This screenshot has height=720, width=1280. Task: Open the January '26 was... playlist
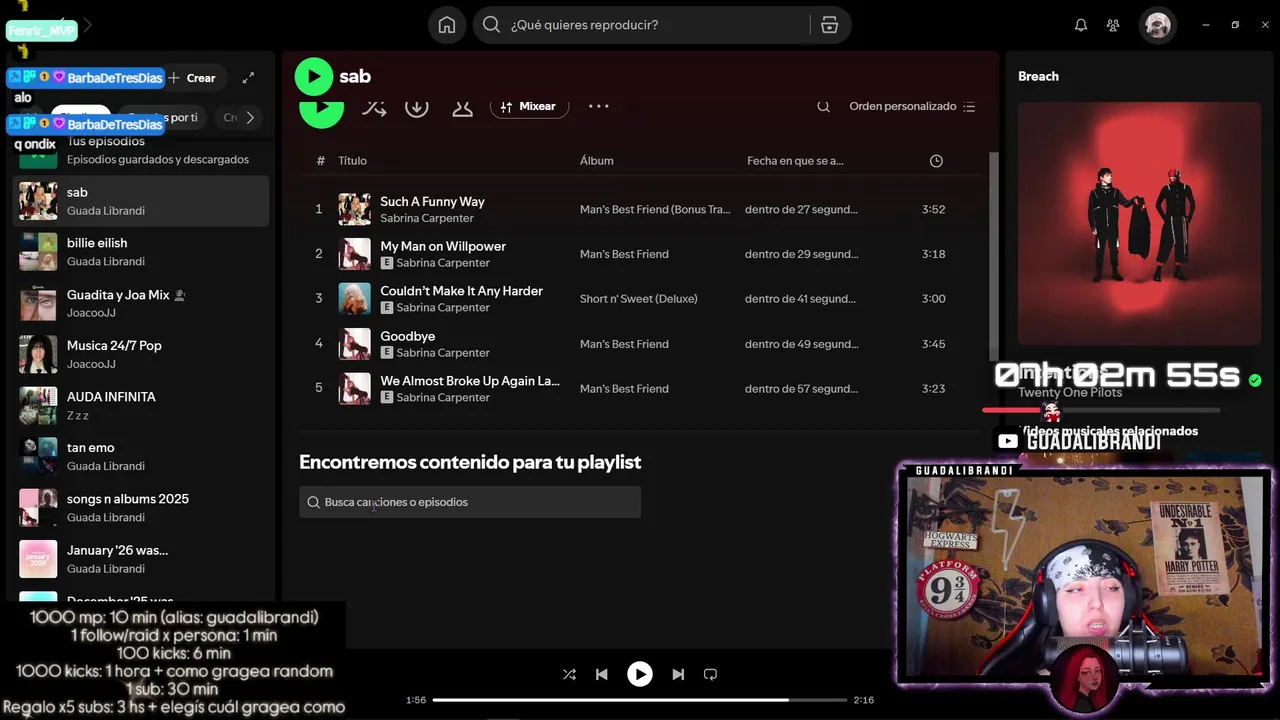point(141,559)
